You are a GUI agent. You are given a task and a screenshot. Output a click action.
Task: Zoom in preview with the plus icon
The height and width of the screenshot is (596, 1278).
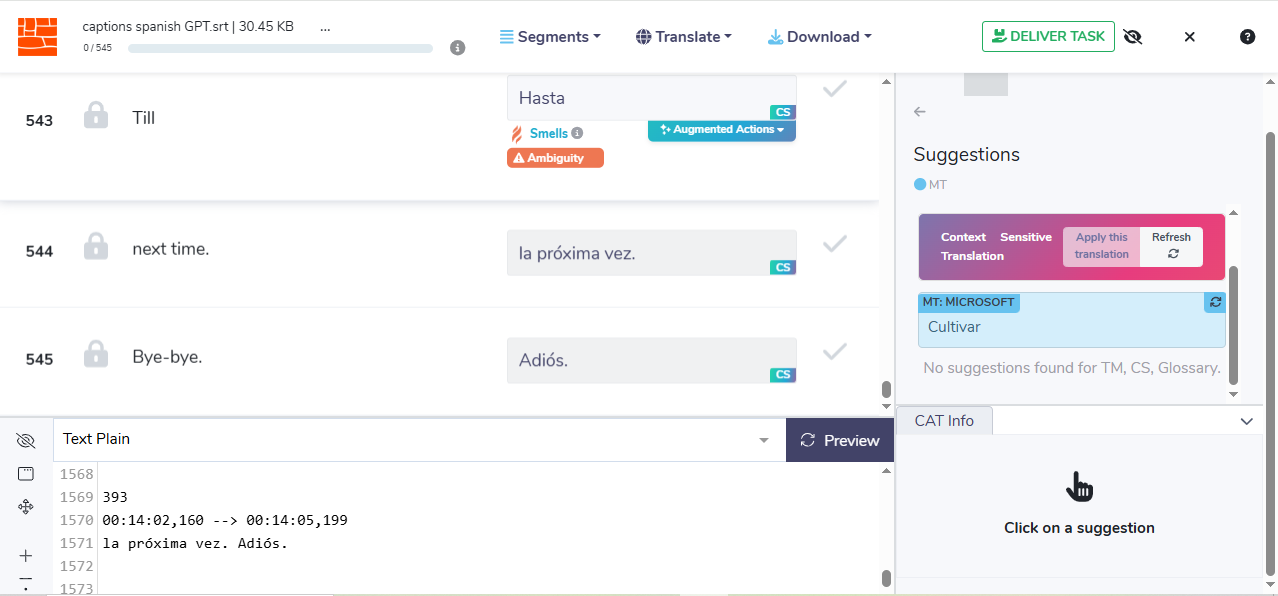click(26, 556)
